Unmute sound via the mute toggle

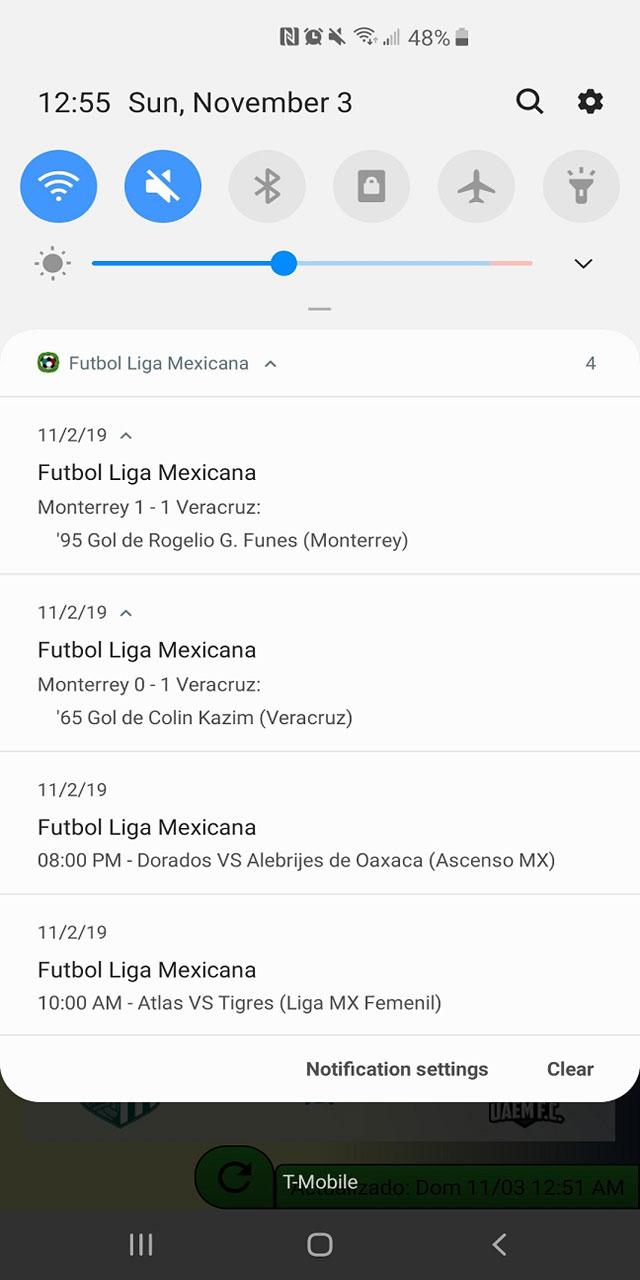pos(162,186)
